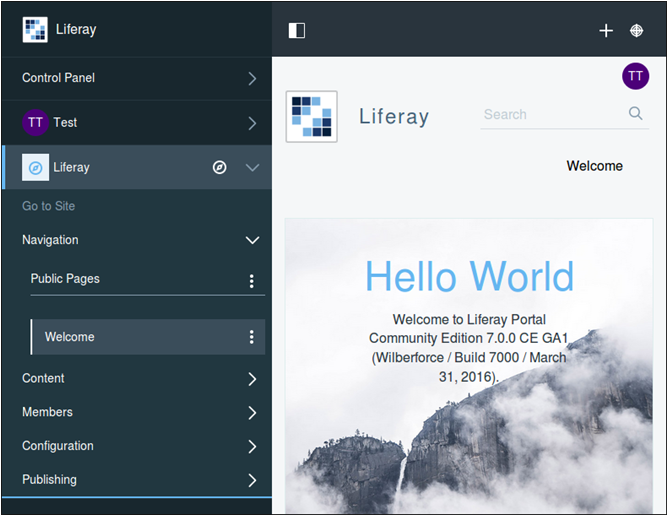Click into the Search input field
Viewport: 668px width, 516px height.
(x=550, y=115)
